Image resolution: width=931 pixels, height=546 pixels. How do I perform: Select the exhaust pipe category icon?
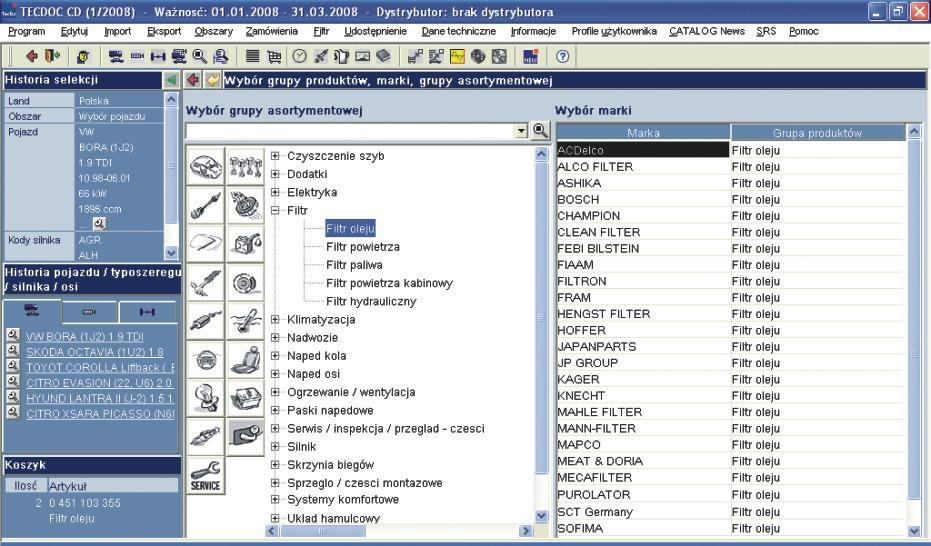coord(206,321)
